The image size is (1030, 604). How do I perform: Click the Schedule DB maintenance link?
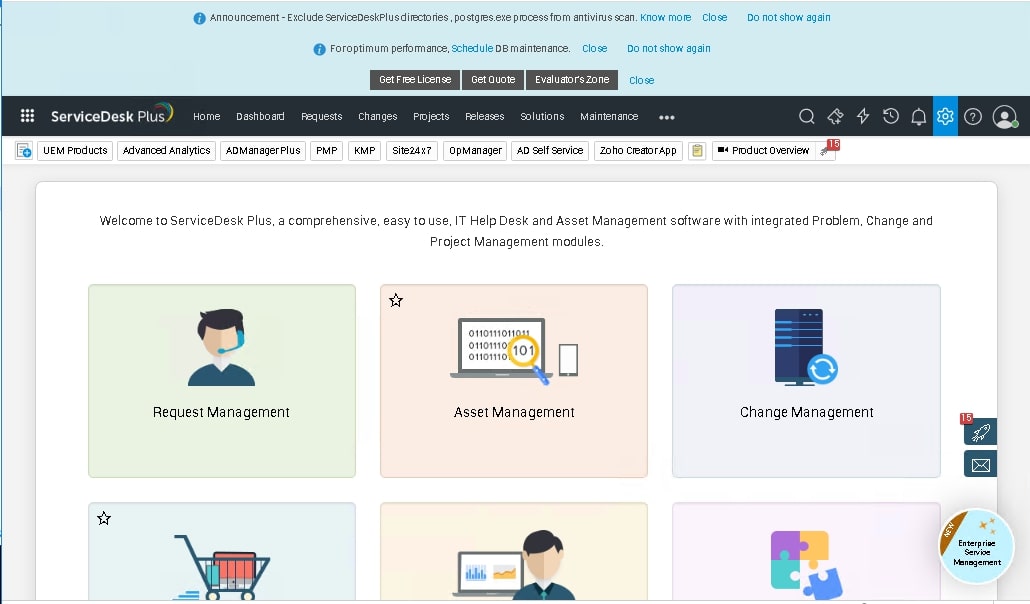[472, 49]
